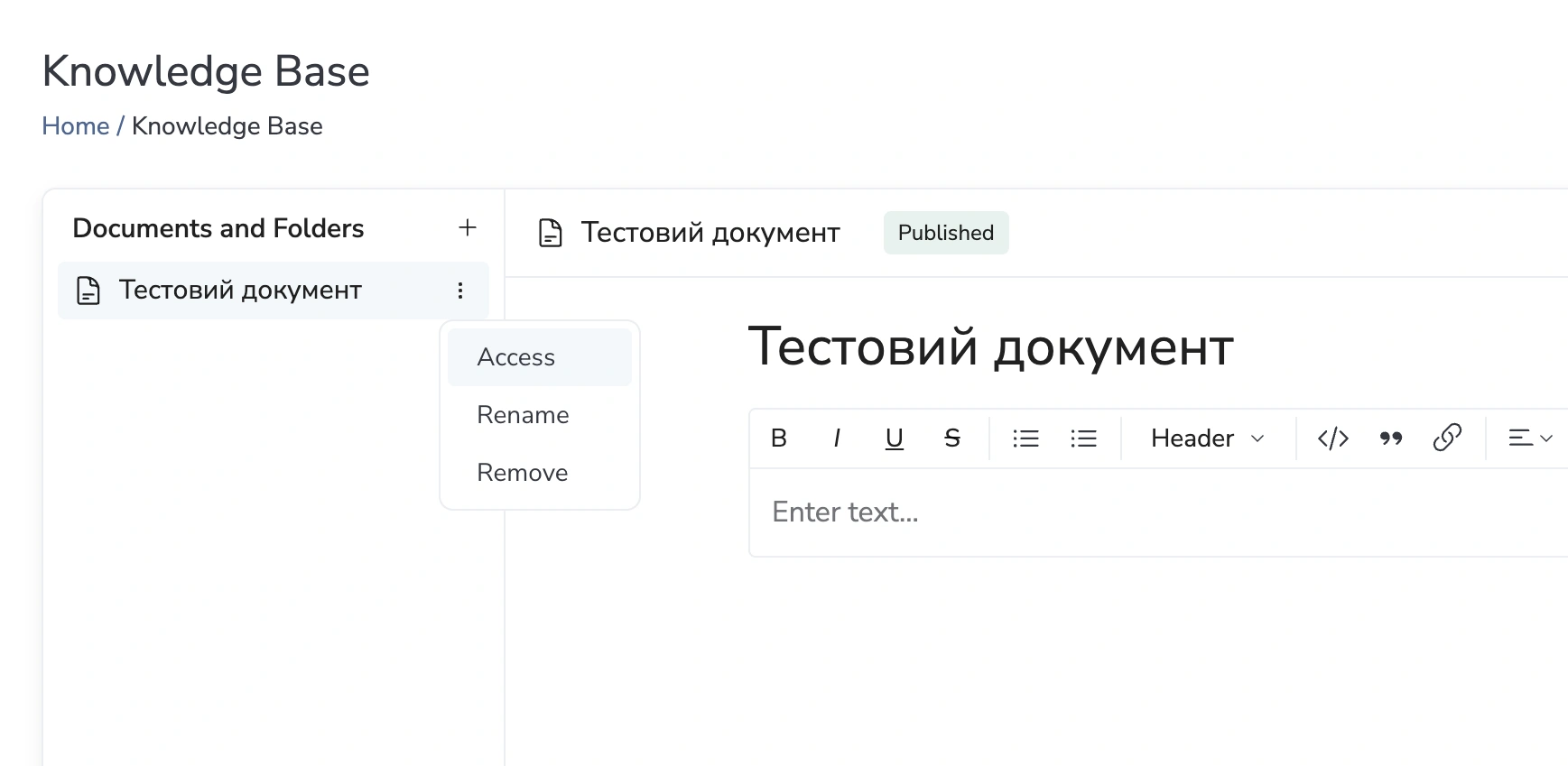Screen dimensions: 1568x766
Task: Choose Rename in the context menu
Action: (540, 415)
